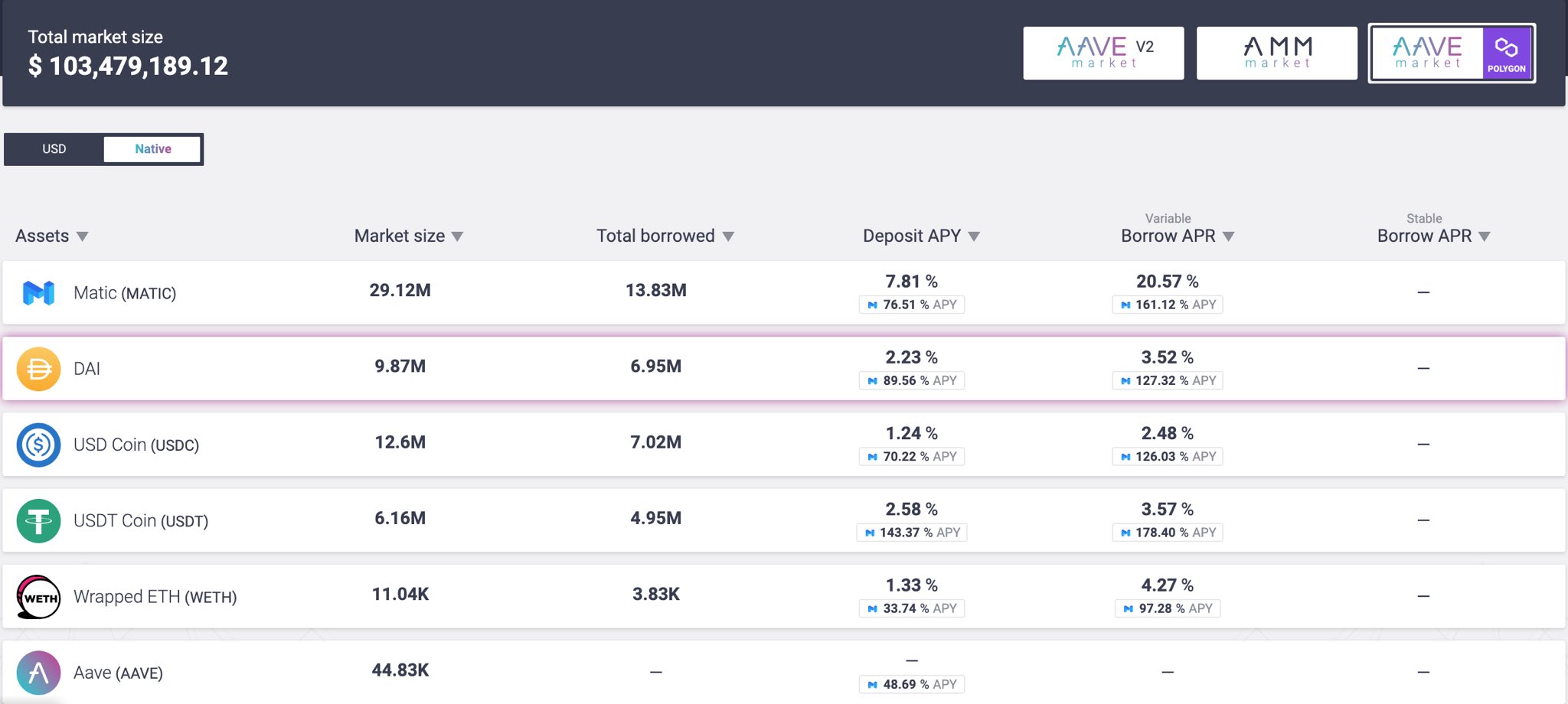Click the DAI token logo icon

click(x=38, y=369)
